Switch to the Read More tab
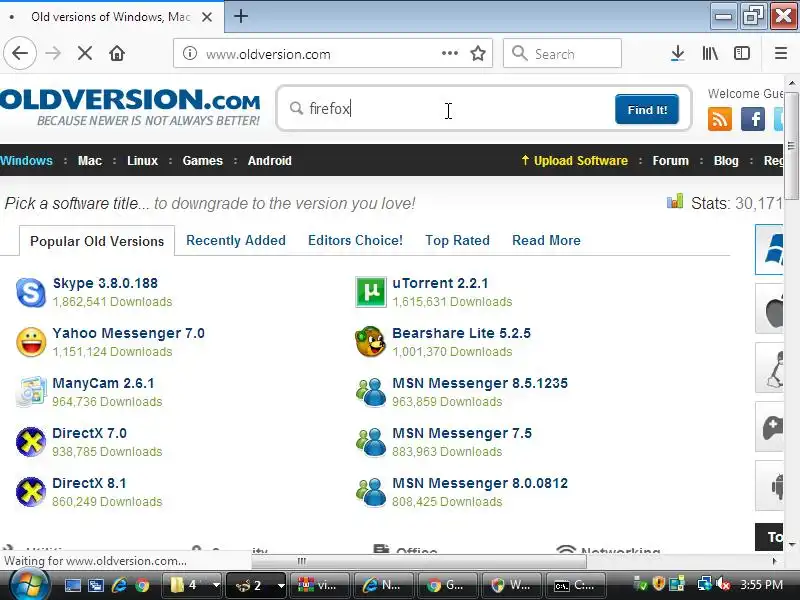 tap(546, 240)
